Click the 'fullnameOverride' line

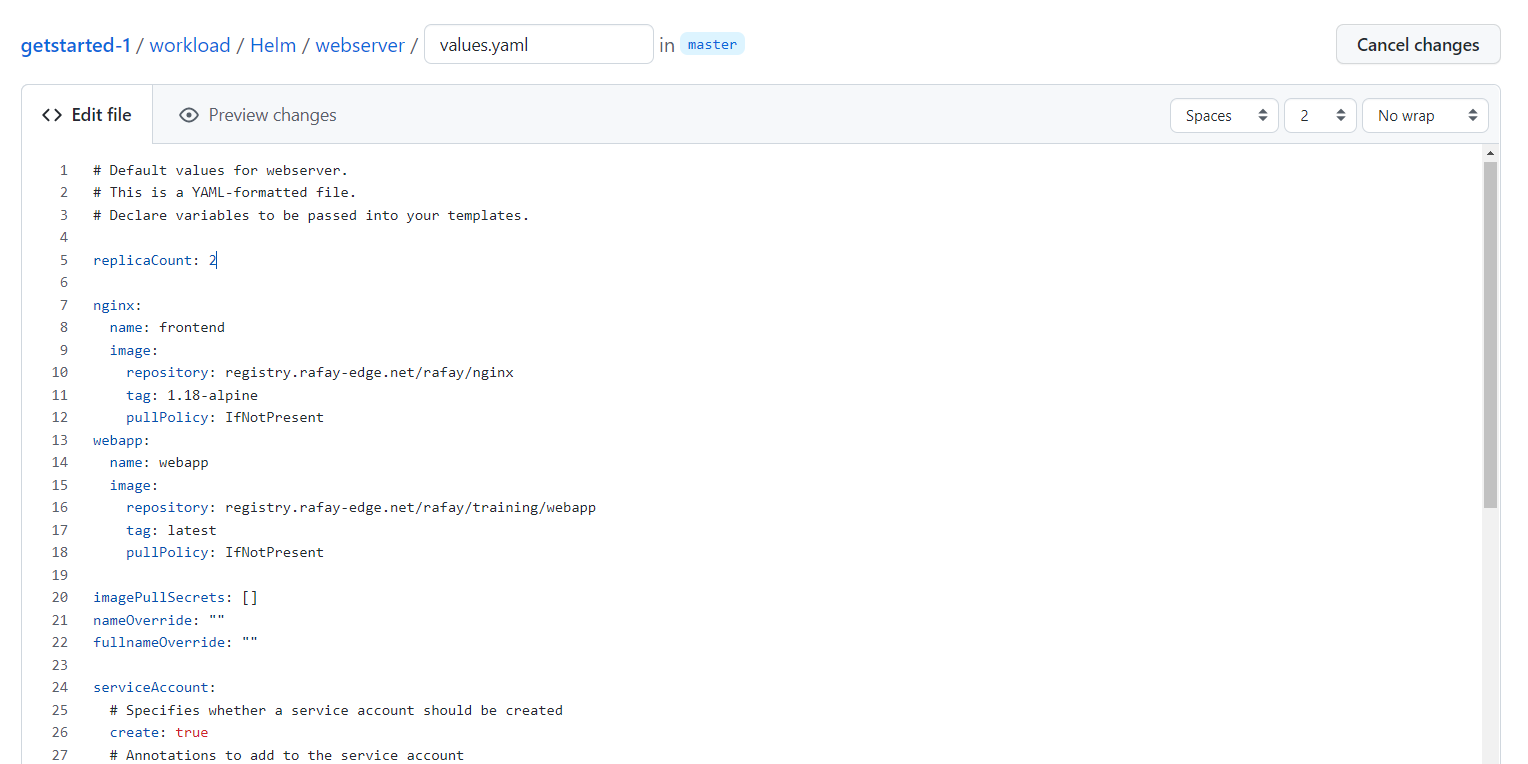[x=176, y=642]
